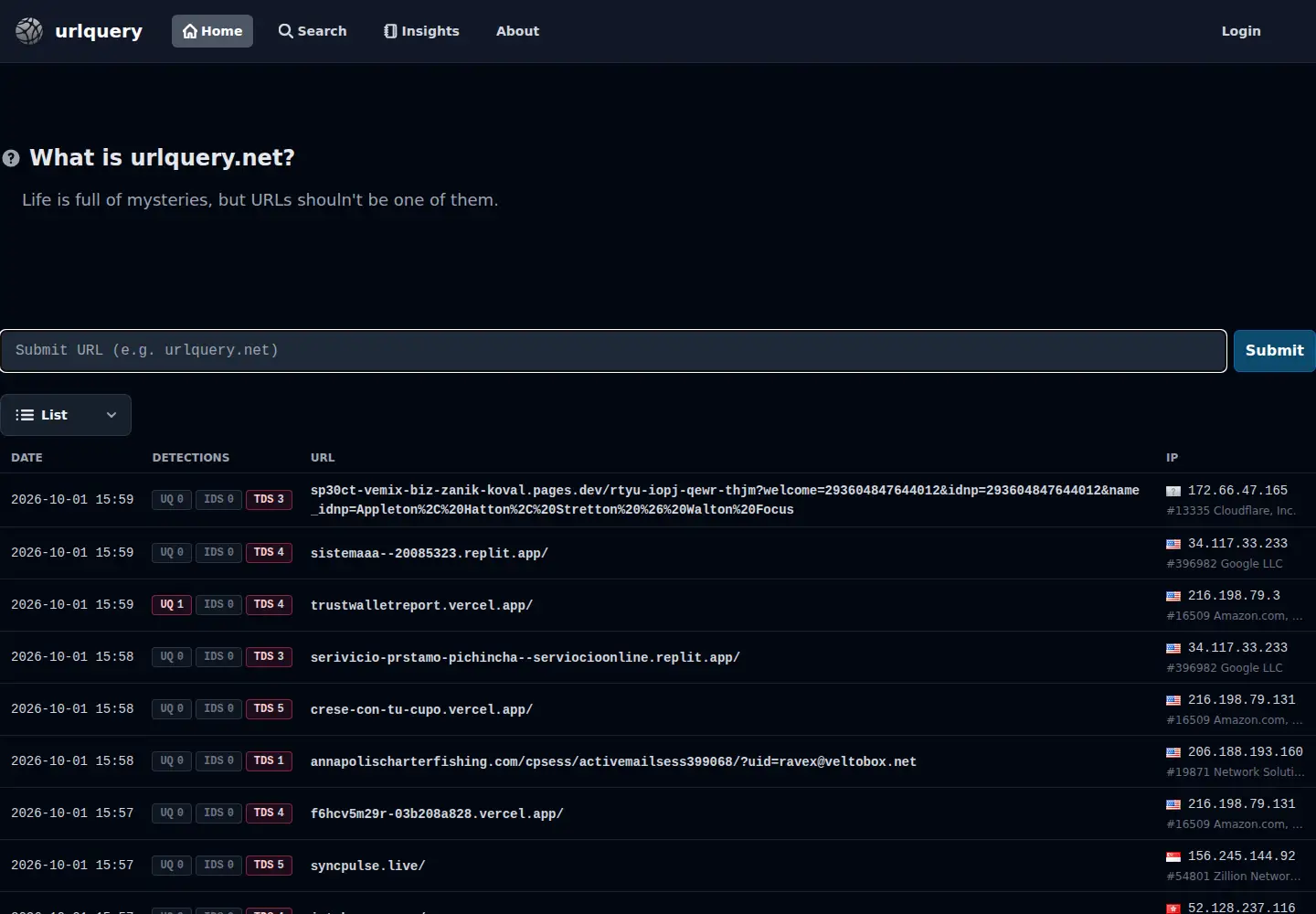Click the US flag beside 206.188.193.160

click(x=1173, y=753)
